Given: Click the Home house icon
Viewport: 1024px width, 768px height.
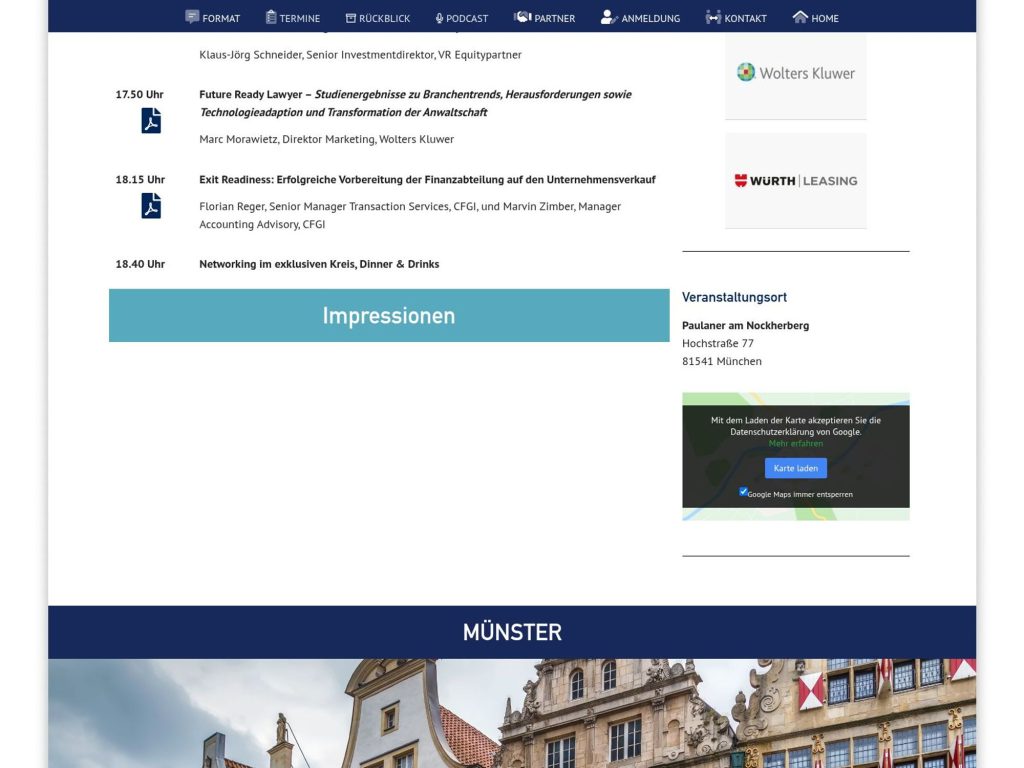Looking at the screenshot, I should pos(799,16).
